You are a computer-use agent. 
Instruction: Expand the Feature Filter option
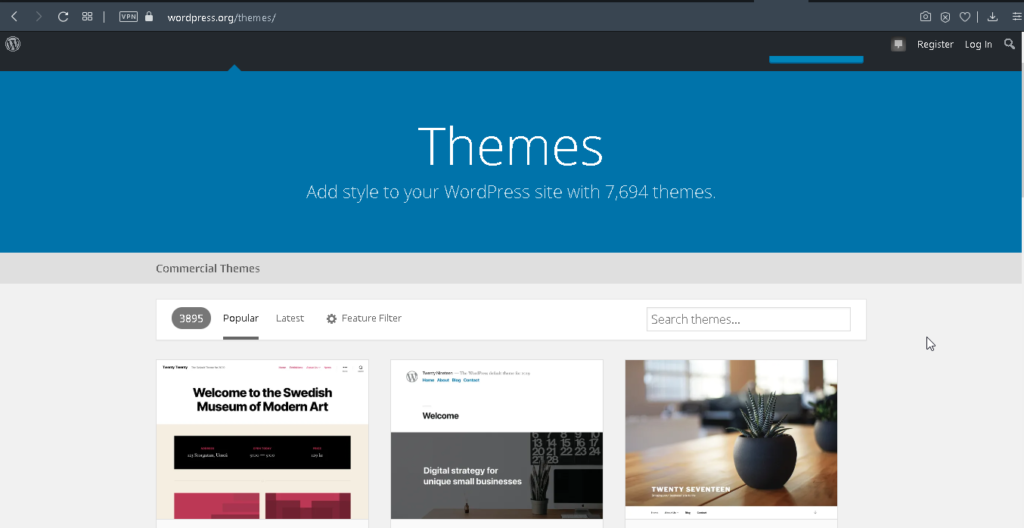tap(371, 318)
